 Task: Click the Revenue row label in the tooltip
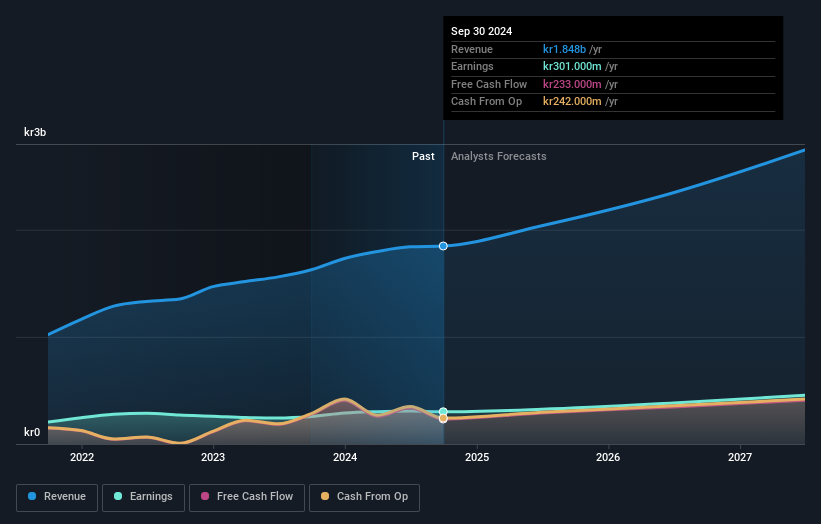coord(472,49)
